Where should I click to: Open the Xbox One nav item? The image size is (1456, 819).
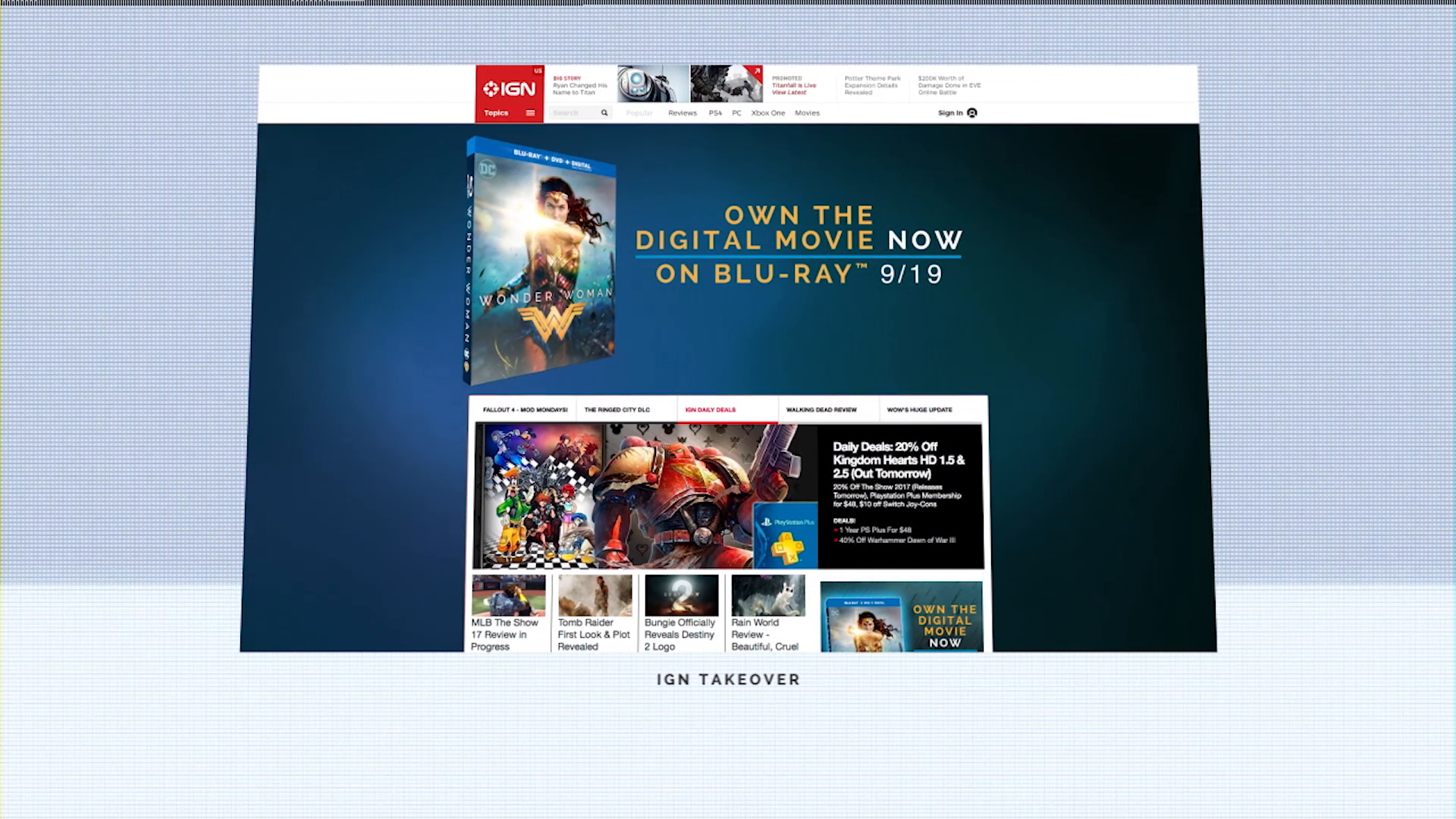pyautogui.click(x=767, y=113)
